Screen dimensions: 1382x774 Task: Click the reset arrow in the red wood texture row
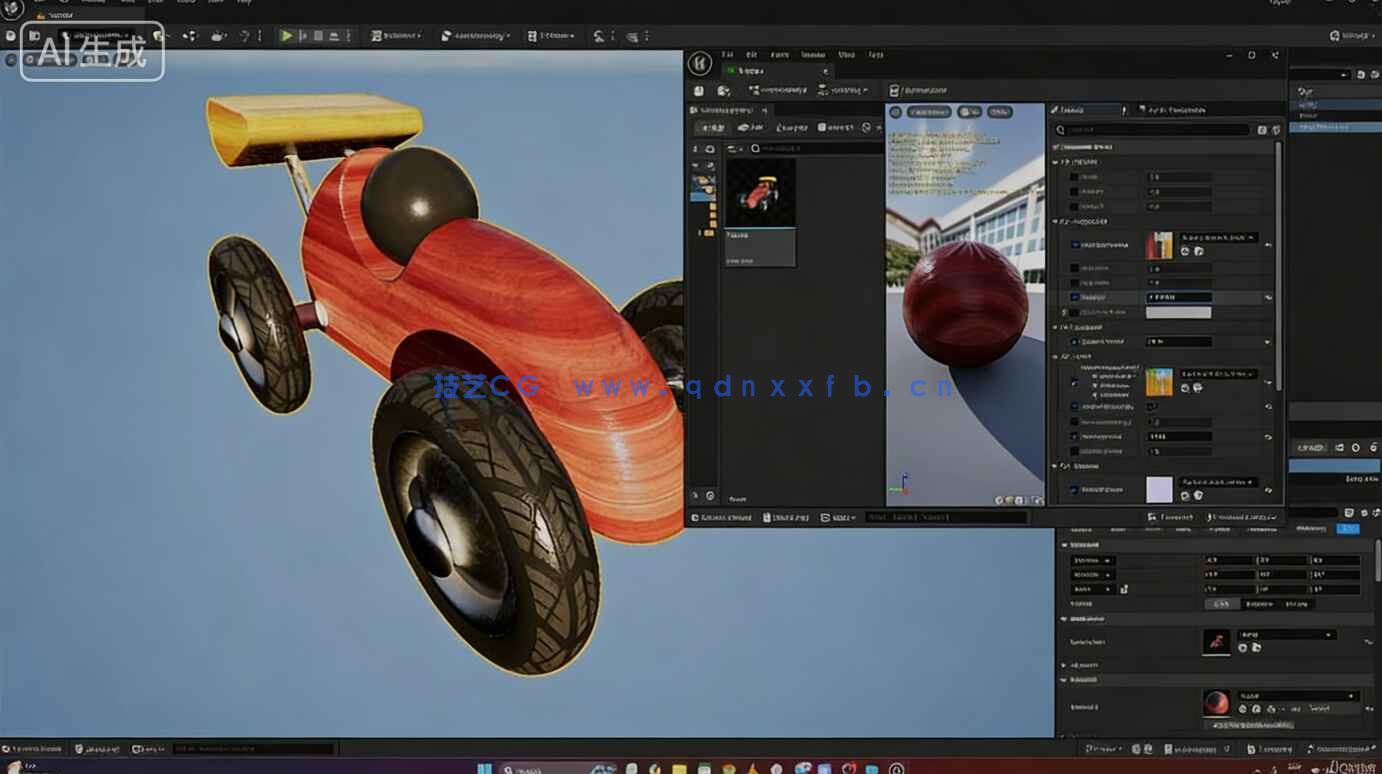(x=1268, y=244)
